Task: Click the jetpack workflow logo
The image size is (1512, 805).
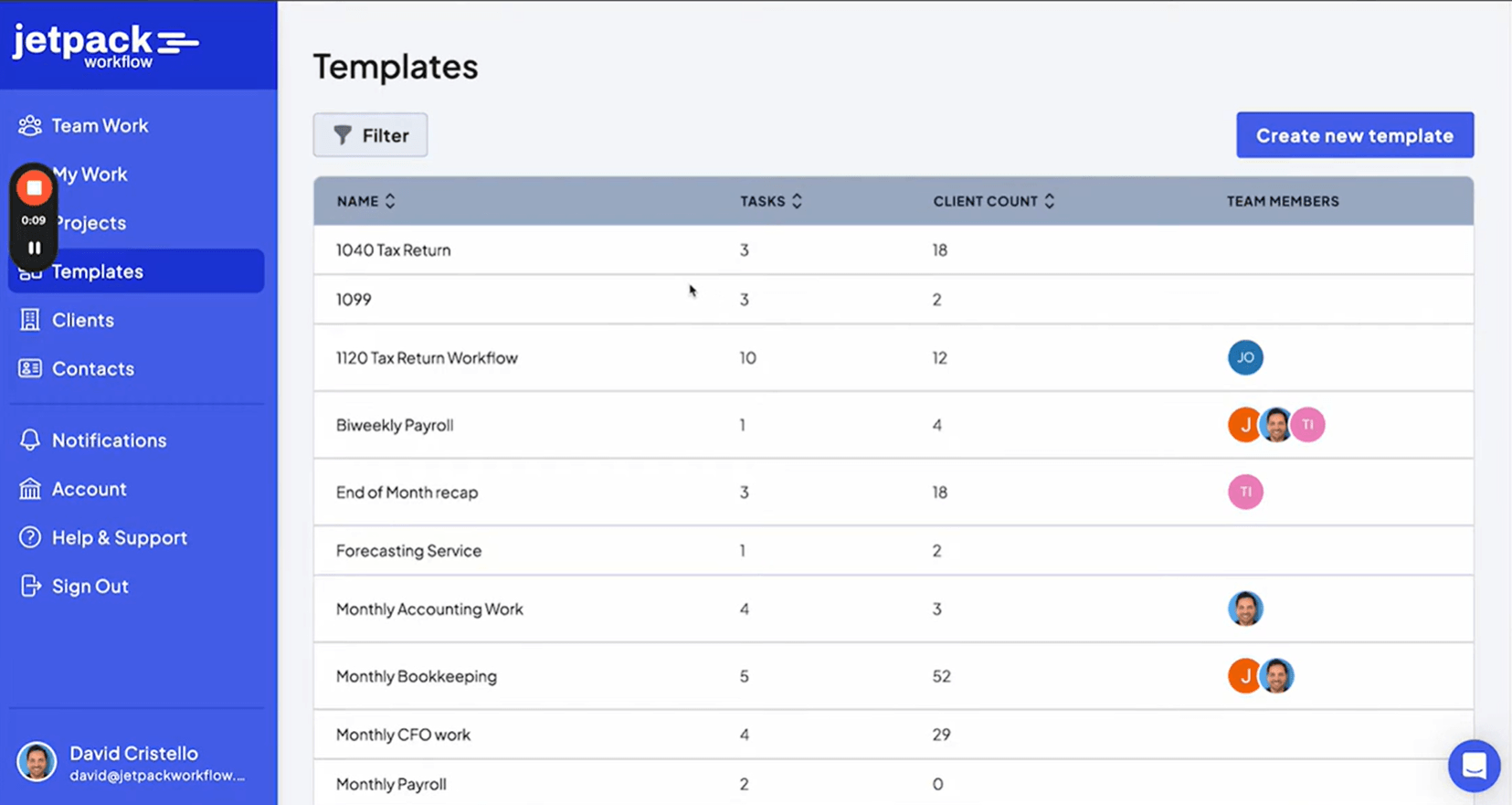Action: click(x=105, y=46)
